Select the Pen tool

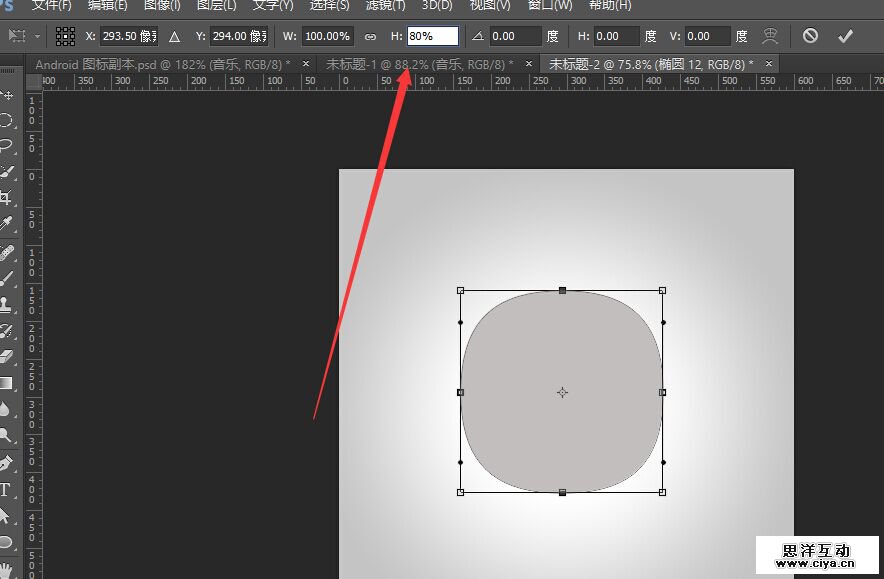[x=6, y=463]
